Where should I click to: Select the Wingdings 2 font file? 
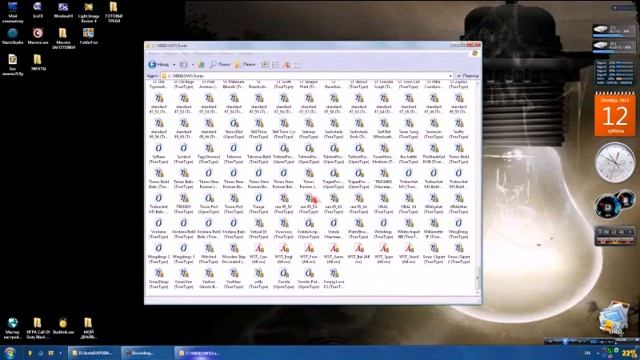click(x=158, y=253)
